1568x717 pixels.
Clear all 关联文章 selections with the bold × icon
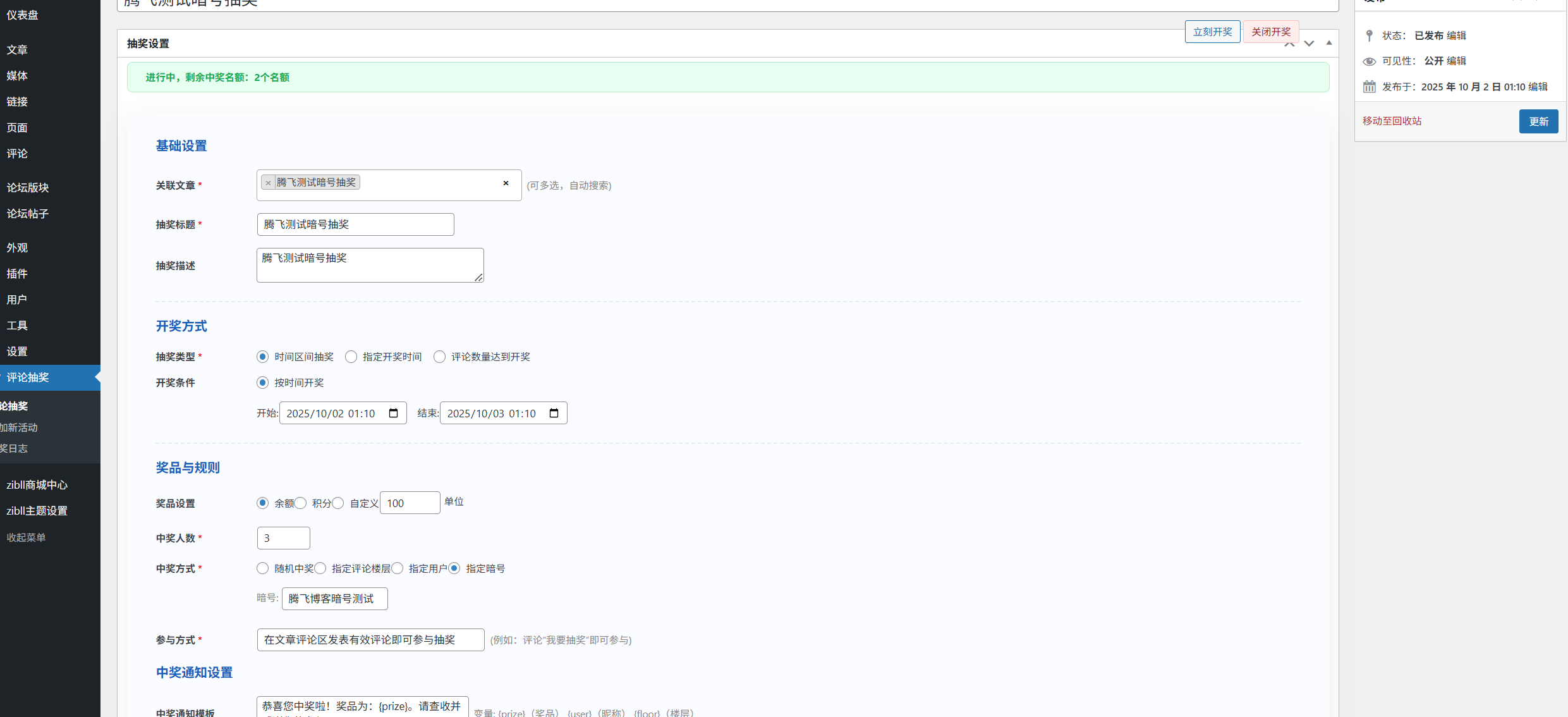pos(506,183)
